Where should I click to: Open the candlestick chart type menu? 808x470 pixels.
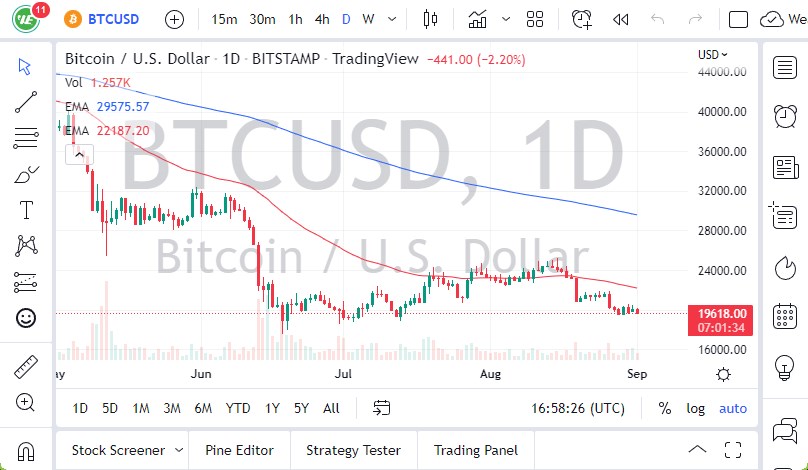tap(431, 19)
